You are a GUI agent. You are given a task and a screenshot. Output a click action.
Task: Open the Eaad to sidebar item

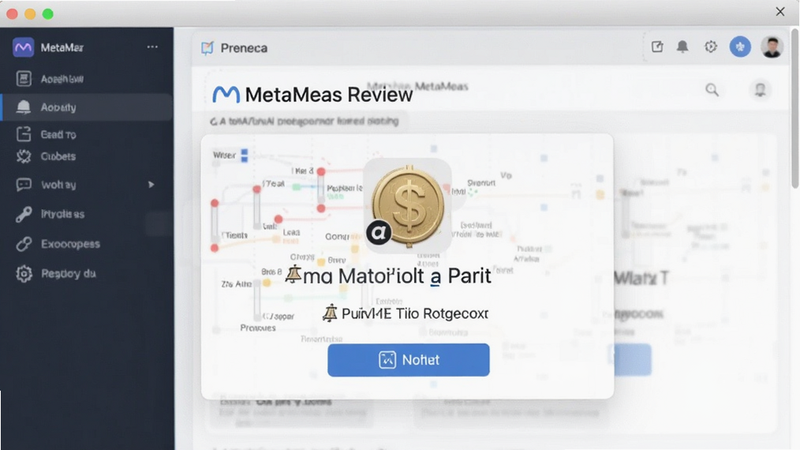[x=46, y=134]
